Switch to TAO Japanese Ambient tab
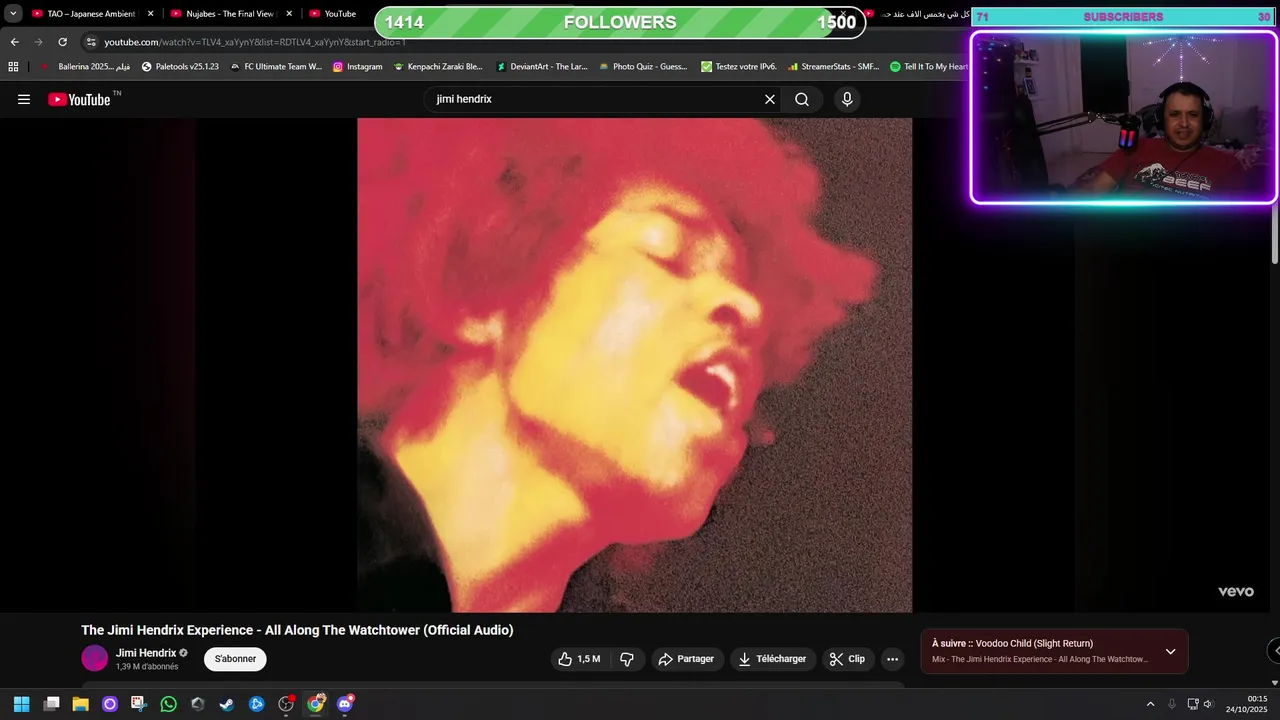The height and width of the screenshot is (720, 1280). point(91,14)
